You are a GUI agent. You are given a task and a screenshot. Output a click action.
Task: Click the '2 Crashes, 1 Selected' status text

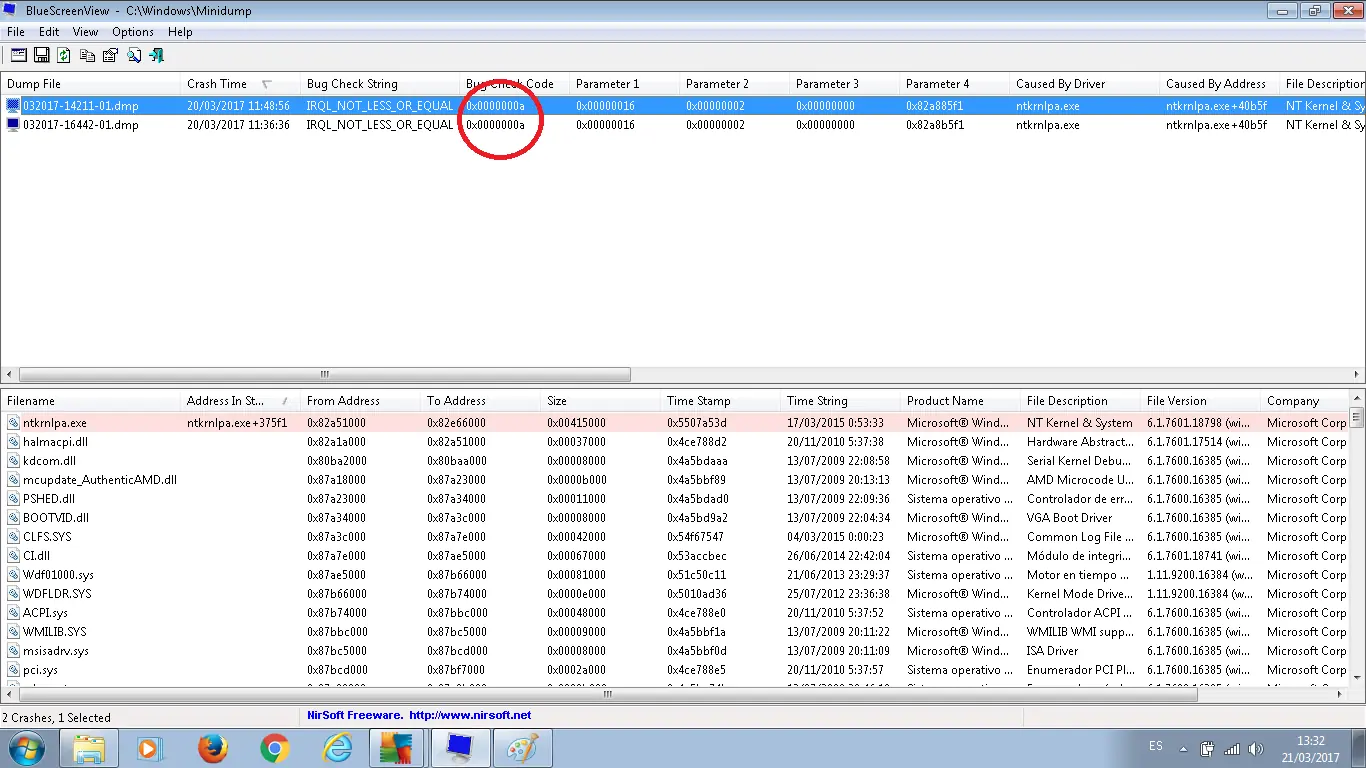(x=57, y=718)
